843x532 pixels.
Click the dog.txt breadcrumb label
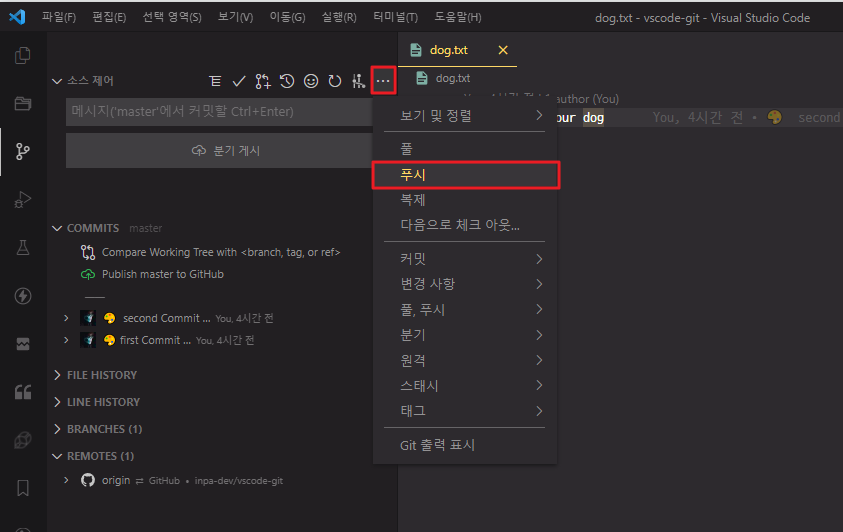453,78
